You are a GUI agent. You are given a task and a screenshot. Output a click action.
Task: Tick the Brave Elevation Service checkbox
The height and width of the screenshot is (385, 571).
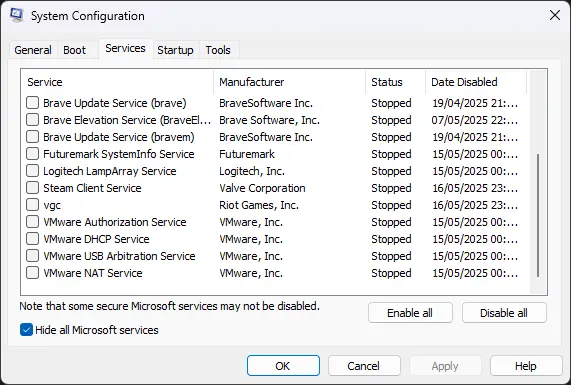[32, 120]
